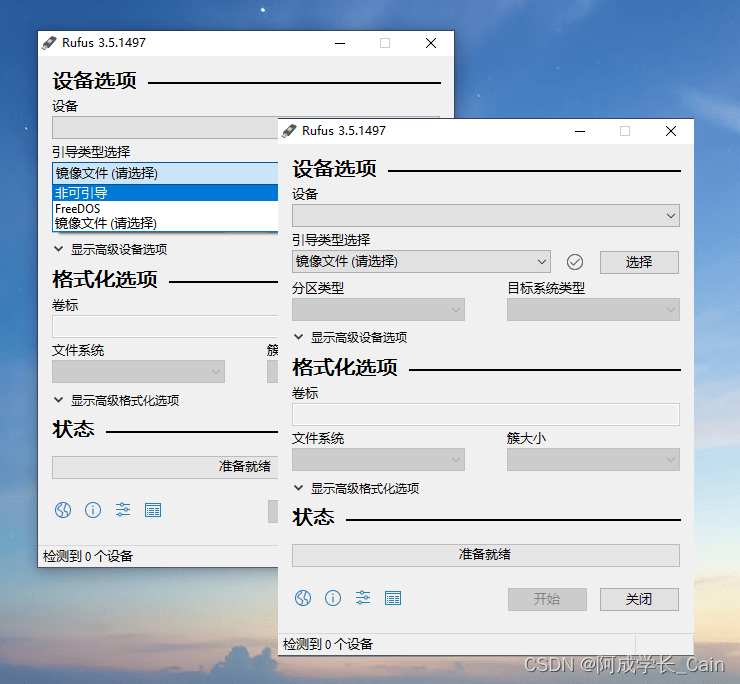Expand 显示高级设备选项 in front window
This screenshot has height=684, width=740.
coord(350,338)
